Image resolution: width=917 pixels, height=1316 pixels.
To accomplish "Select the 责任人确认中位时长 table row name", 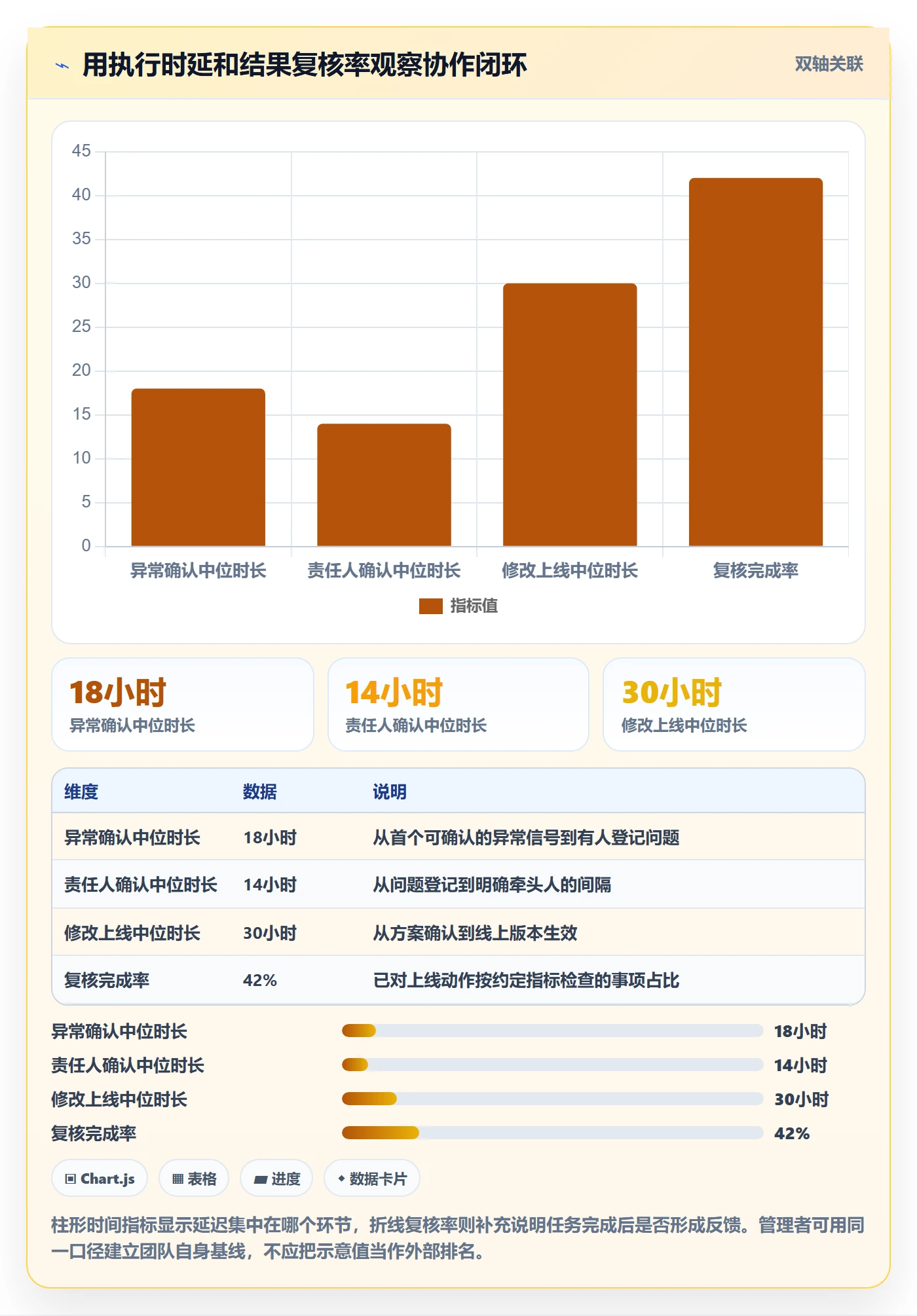I will tap(141, 885).
